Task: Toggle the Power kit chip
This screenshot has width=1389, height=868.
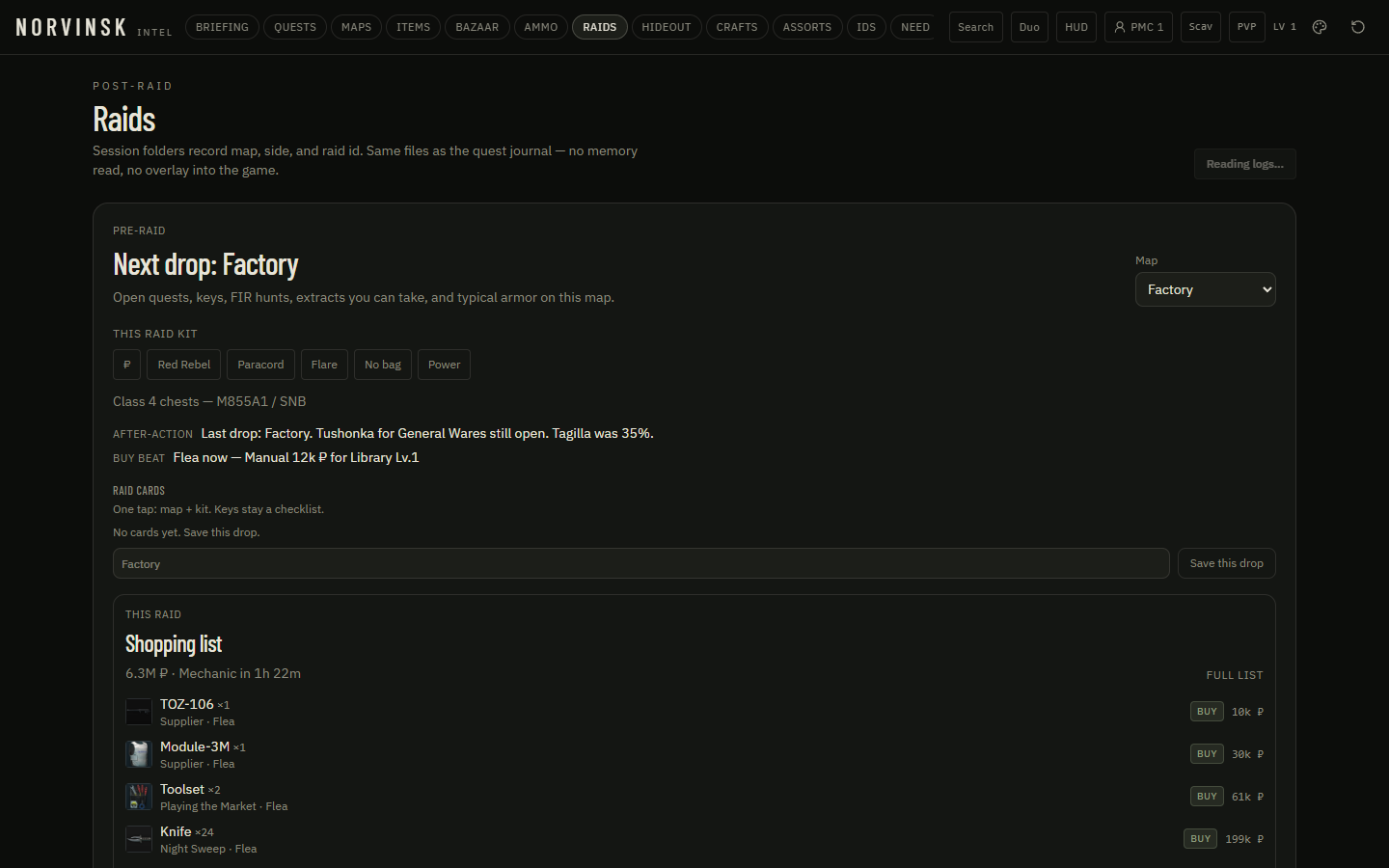Action: (x=444, y=365)
